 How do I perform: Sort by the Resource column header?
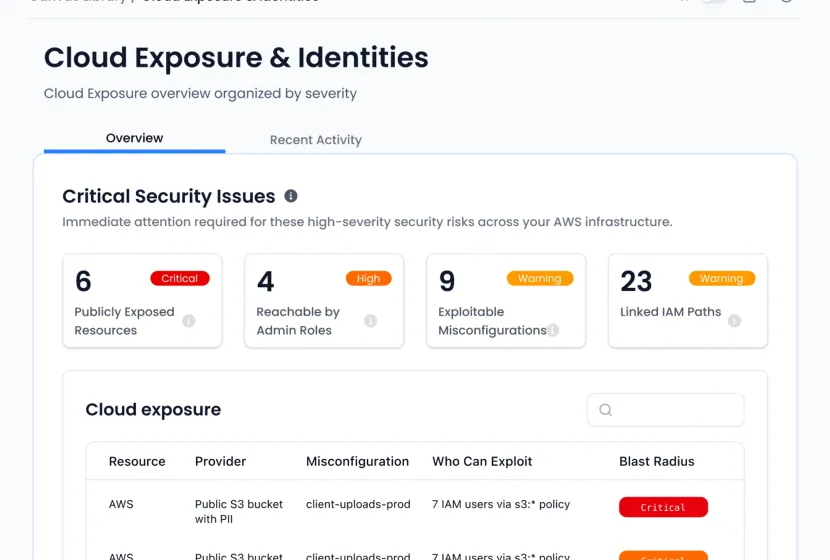tap(137, 462)
